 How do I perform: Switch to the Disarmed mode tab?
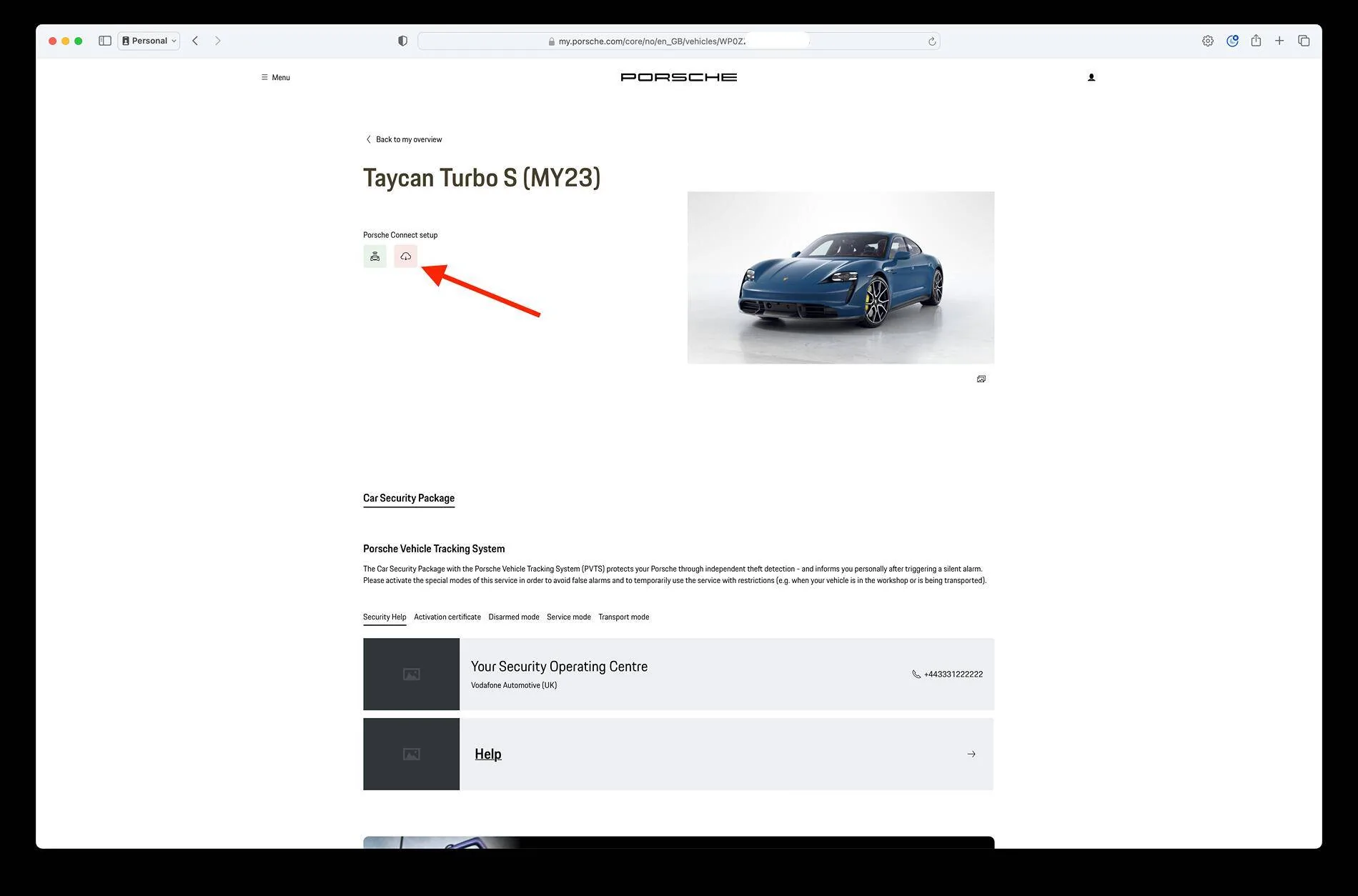point(514,617)
